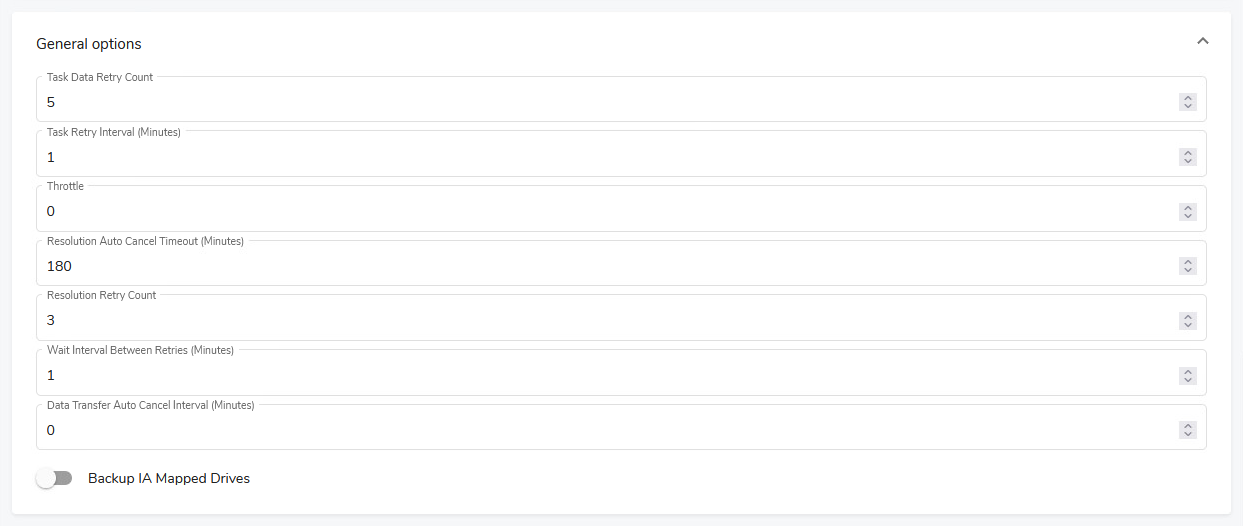
Task: Raise Resolution Auto Cancel Timeout via up arrow
Action: tap(1188, 262)
